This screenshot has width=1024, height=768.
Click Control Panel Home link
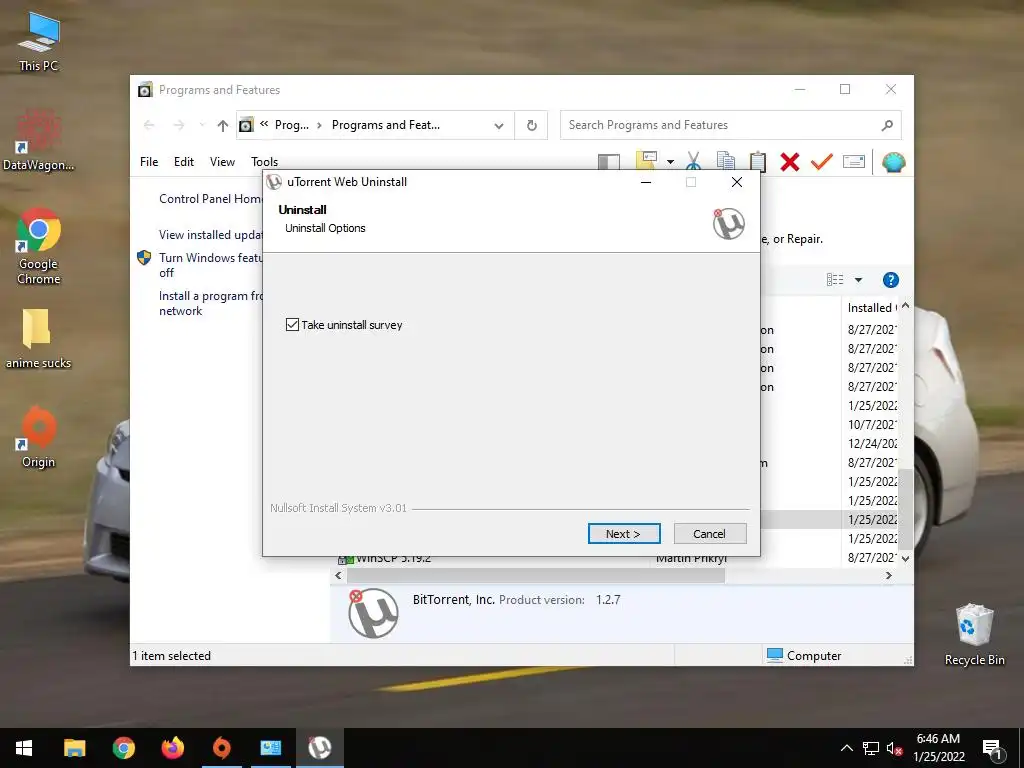click(x=210, y=199)
